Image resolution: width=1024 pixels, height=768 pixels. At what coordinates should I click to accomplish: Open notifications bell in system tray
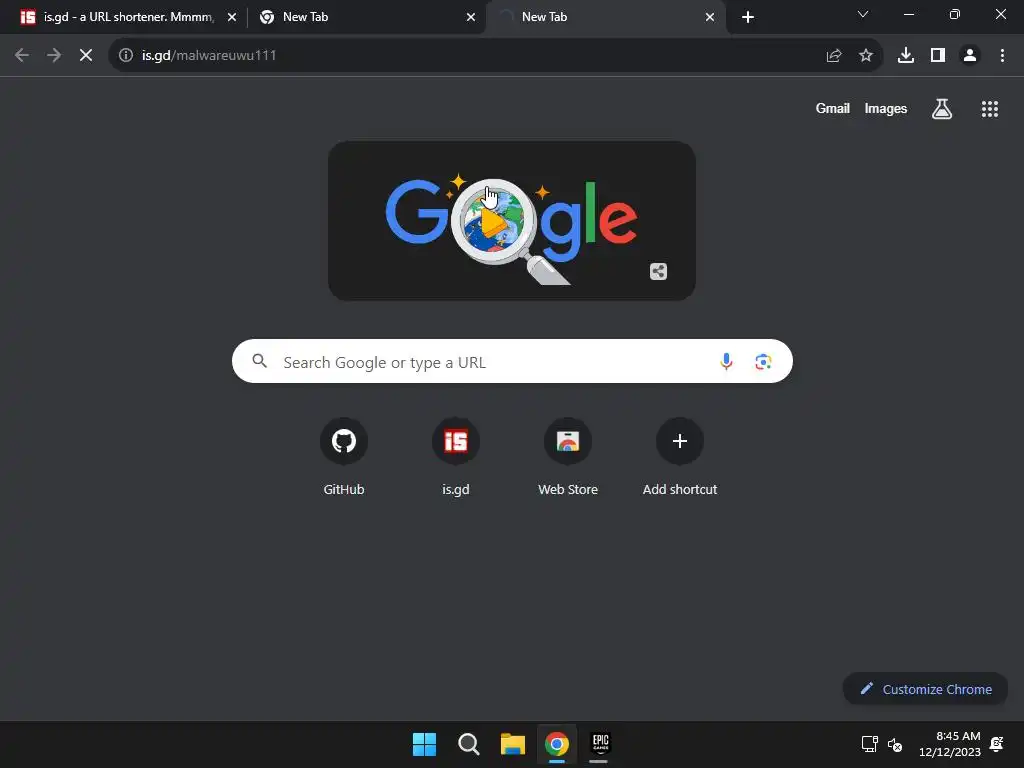click(x=997, y=744)
